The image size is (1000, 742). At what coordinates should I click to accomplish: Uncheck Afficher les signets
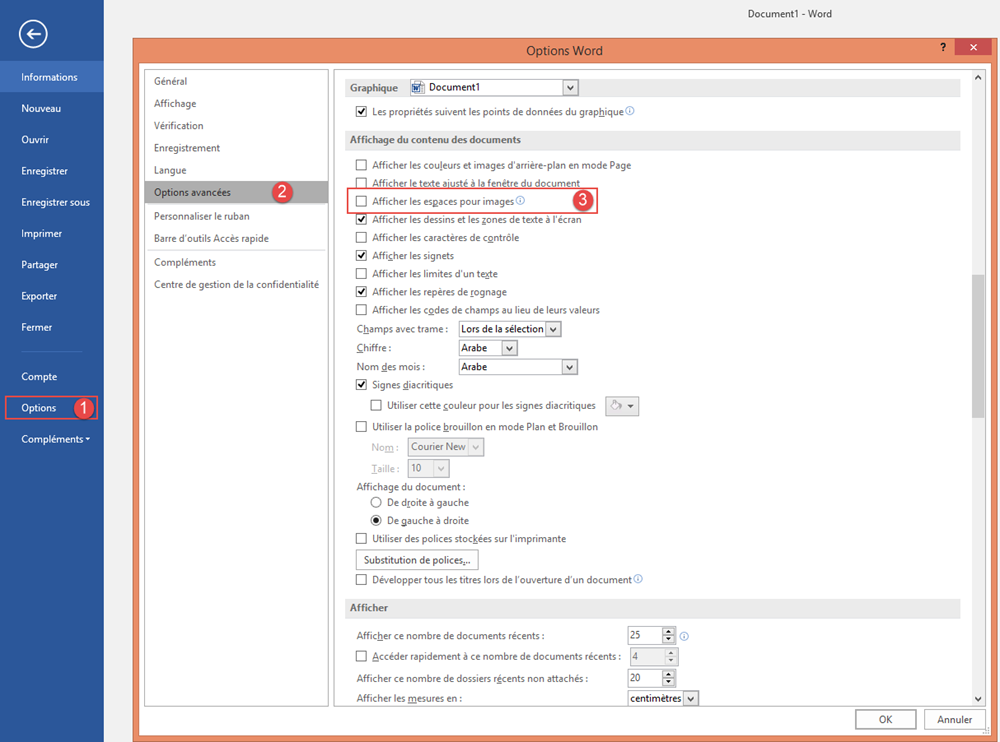[x=361, y=255]
